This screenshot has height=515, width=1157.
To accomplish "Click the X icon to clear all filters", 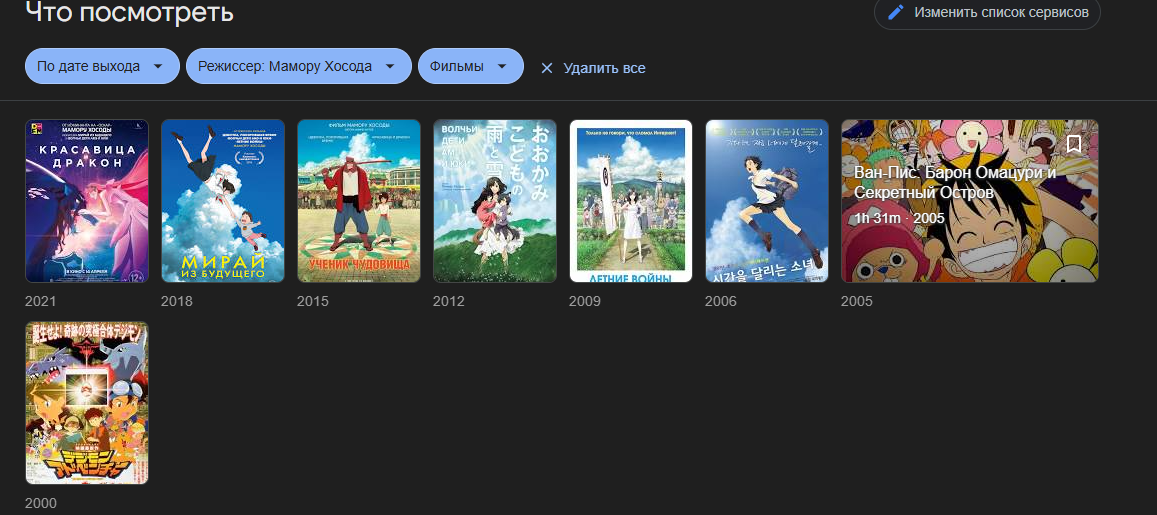I will click(547, 68).
